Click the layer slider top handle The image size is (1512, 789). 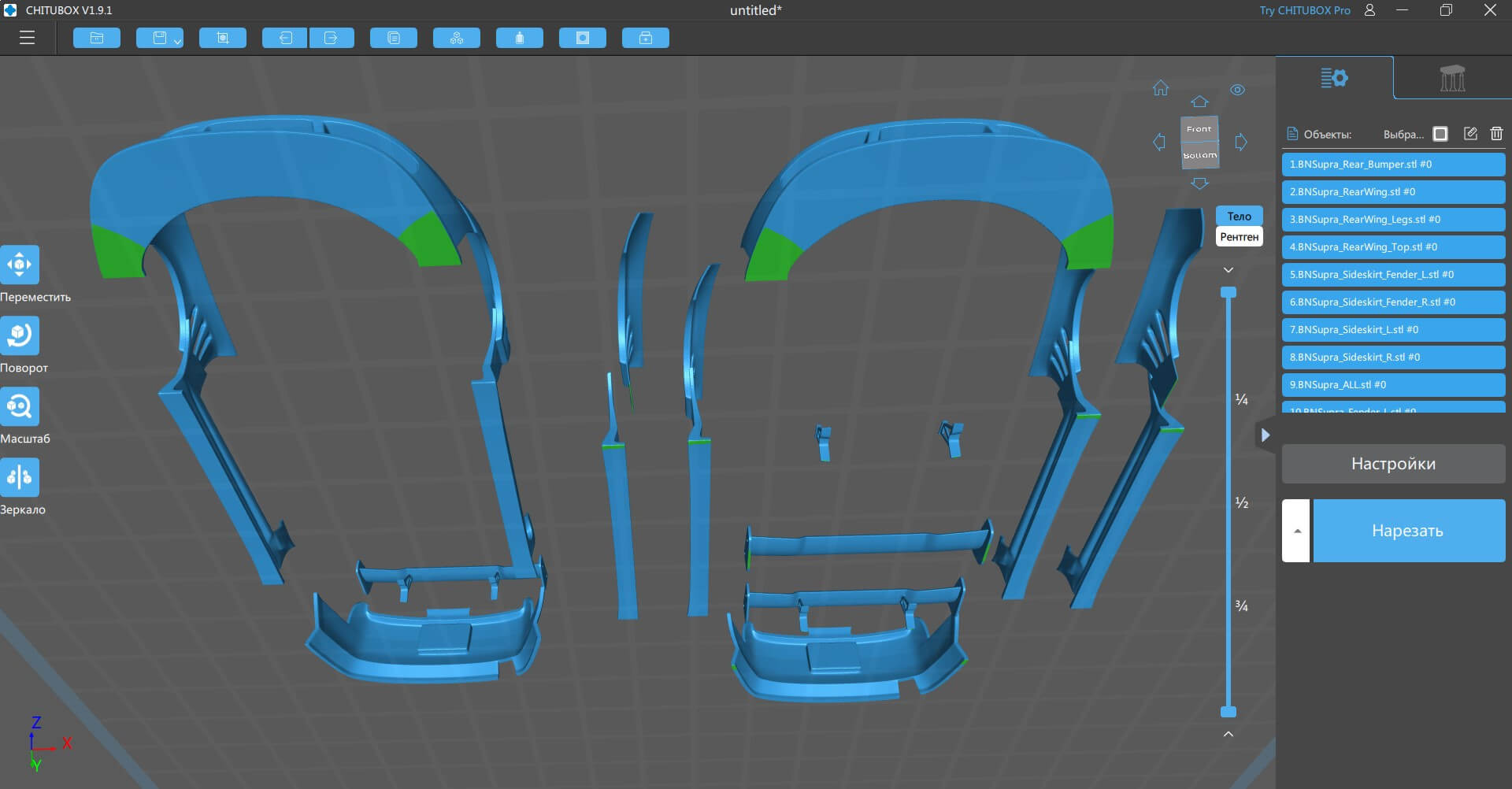1228,293
